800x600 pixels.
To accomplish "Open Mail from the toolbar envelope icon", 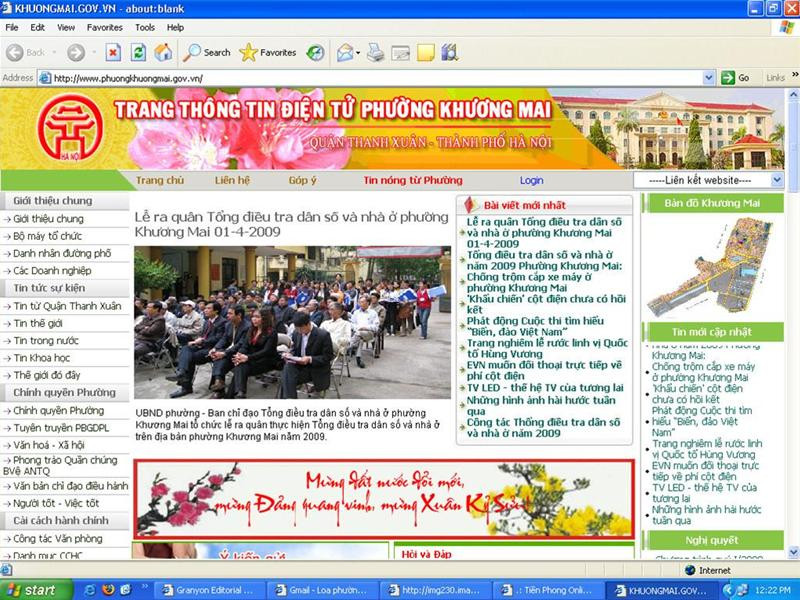I will coord(344,52).
